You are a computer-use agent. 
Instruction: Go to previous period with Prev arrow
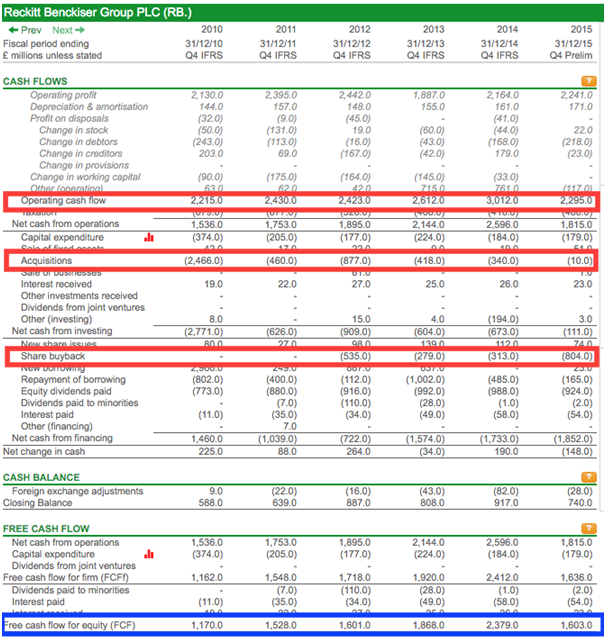click(x=25, y=30)
